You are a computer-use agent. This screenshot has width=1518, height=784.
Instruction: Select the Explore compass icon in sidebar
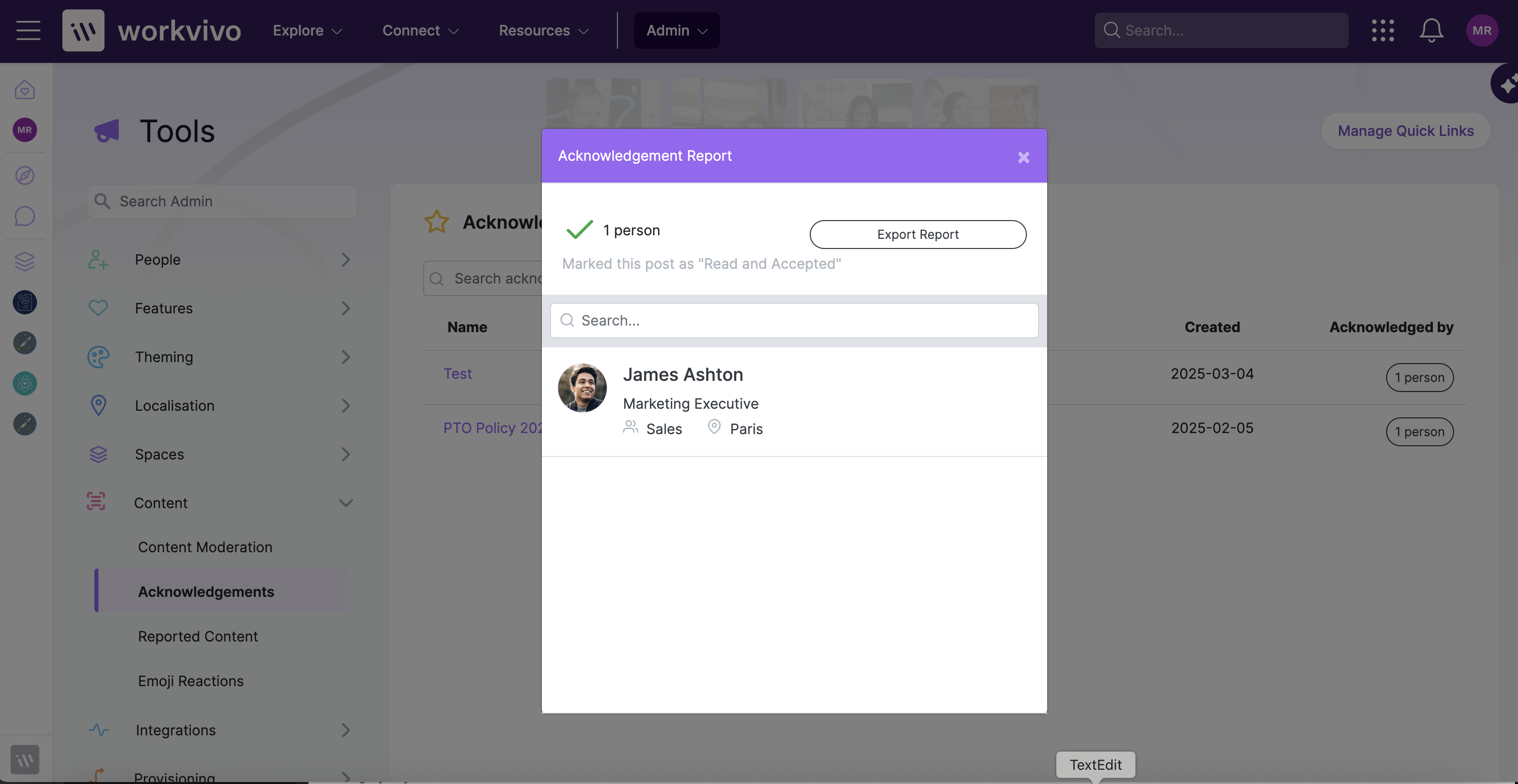(x=24, y=175)
